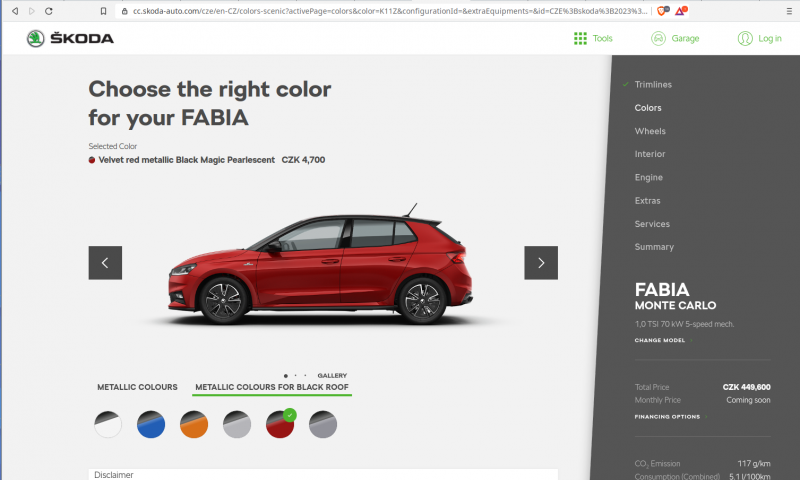Go back with browser back arrow
Screen dimensions: 800x480
(x=15, y=11)
